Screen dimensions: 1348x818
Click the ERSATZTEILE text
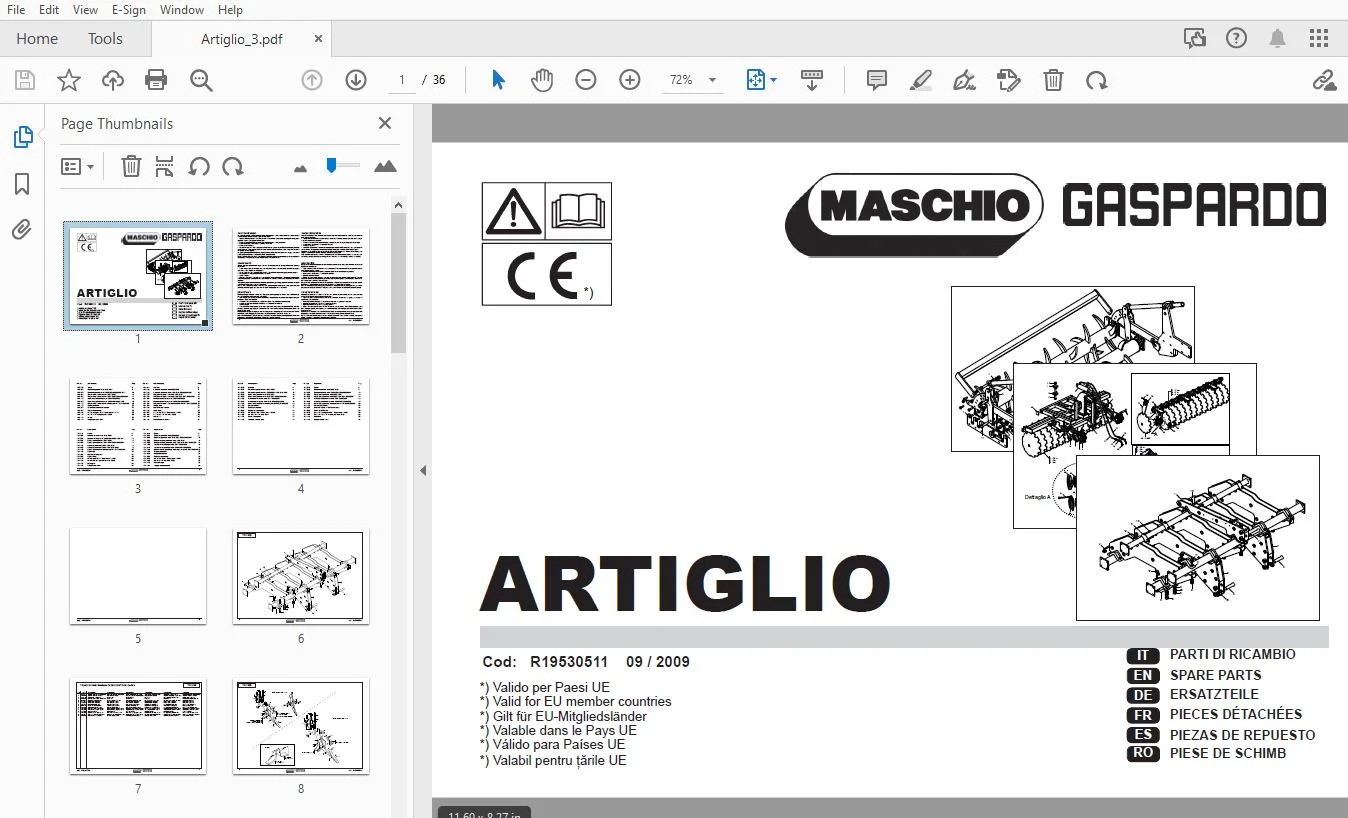(1214, 694)
